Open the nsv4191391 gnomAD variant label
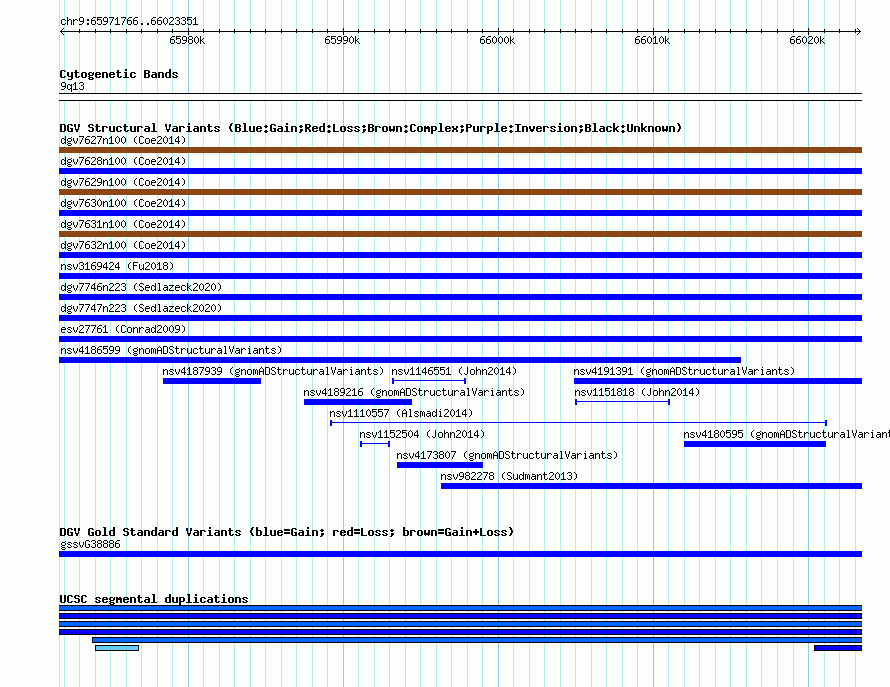Screen dimensions: 890x687 (684, 371)
